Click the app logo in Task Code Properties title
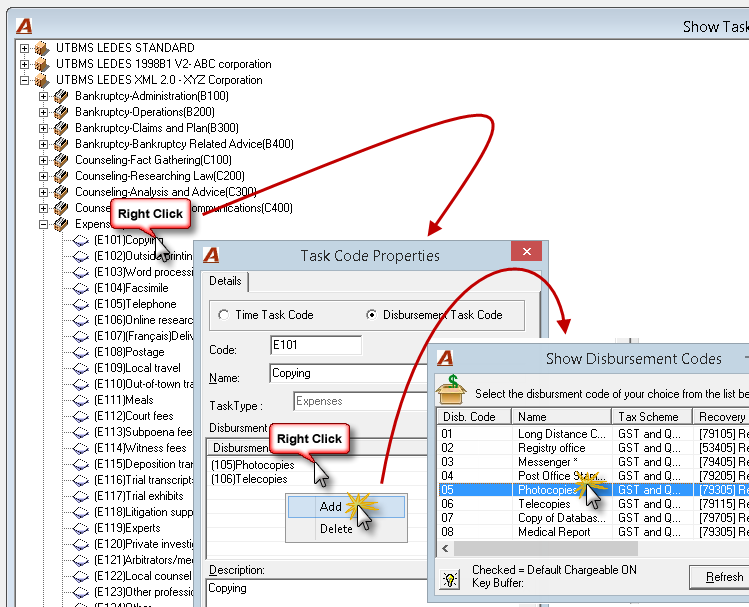Image resolution: width=749 pixels, height=607 pixels. coord(211,255)
